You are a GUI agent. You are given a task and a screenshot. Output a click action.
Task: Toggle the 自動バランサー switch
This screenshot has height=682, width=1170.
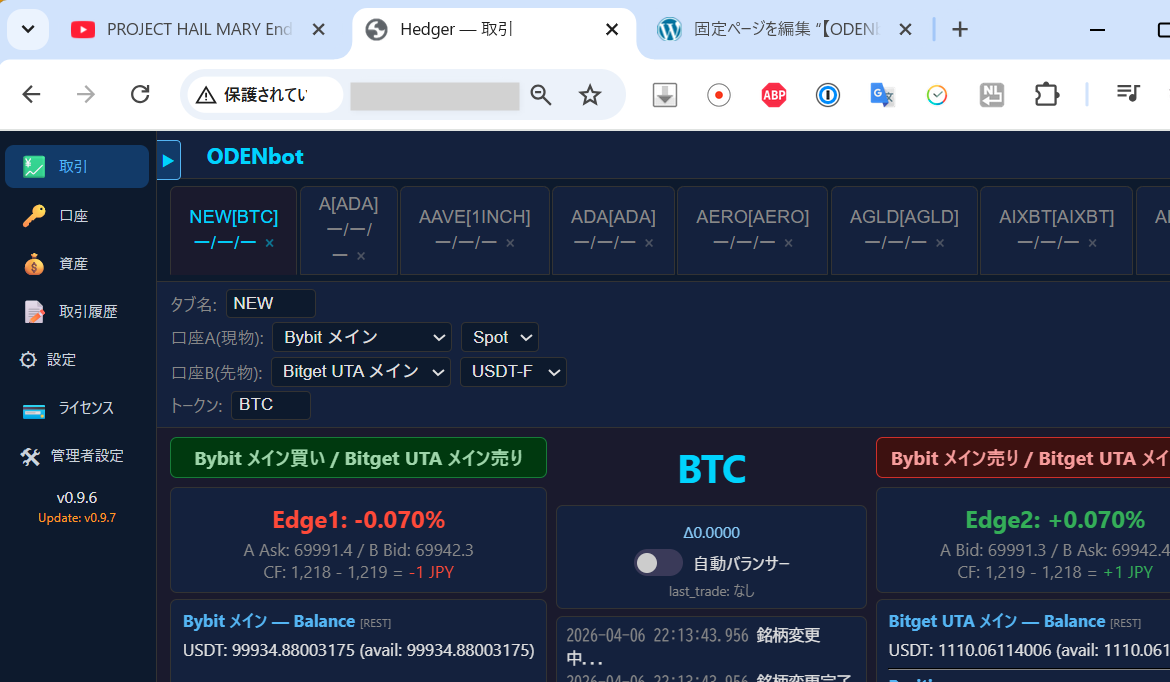(658, 563)
